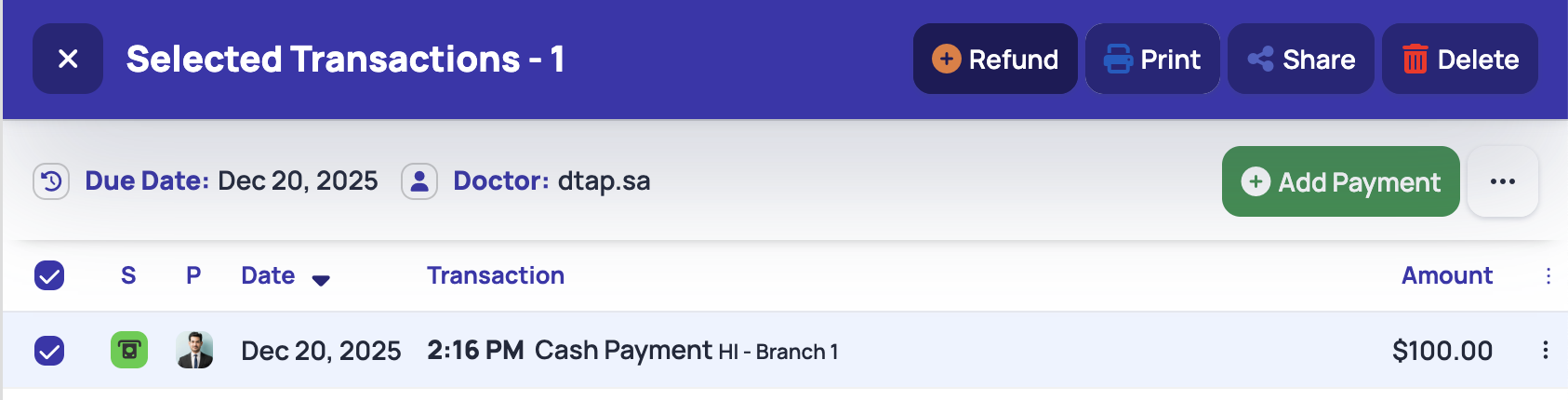Click the Amount column header
1568x400 pixels.
coord(1446,275)
